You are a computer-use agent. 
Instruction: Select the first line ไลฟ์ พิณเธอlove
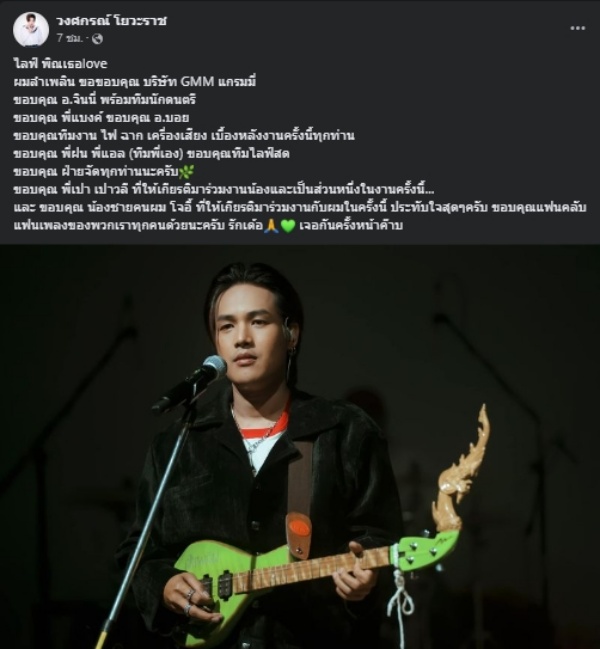(x=60, y=64)
